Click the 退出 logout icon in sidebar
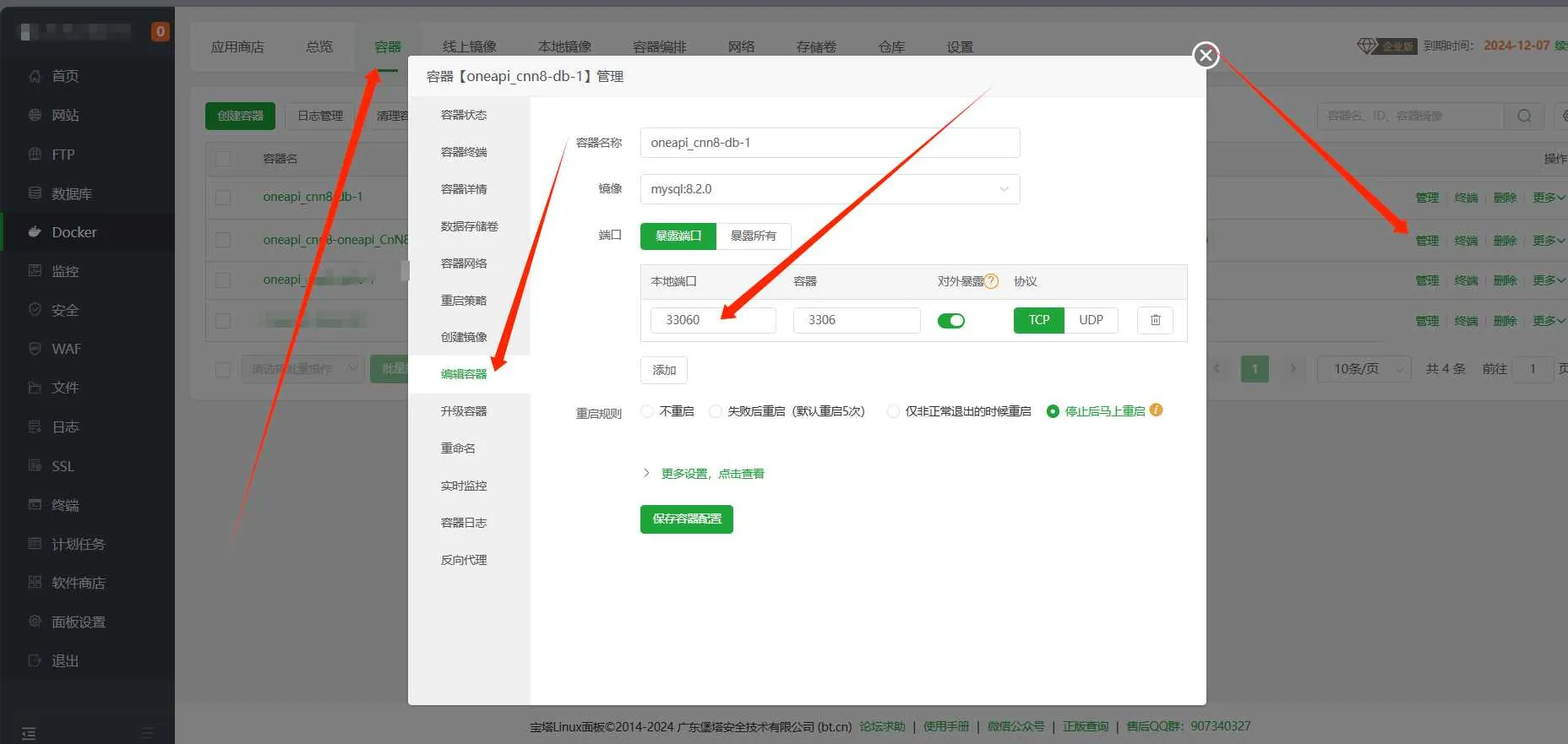 pyautogui.click(x=35, y=660)
